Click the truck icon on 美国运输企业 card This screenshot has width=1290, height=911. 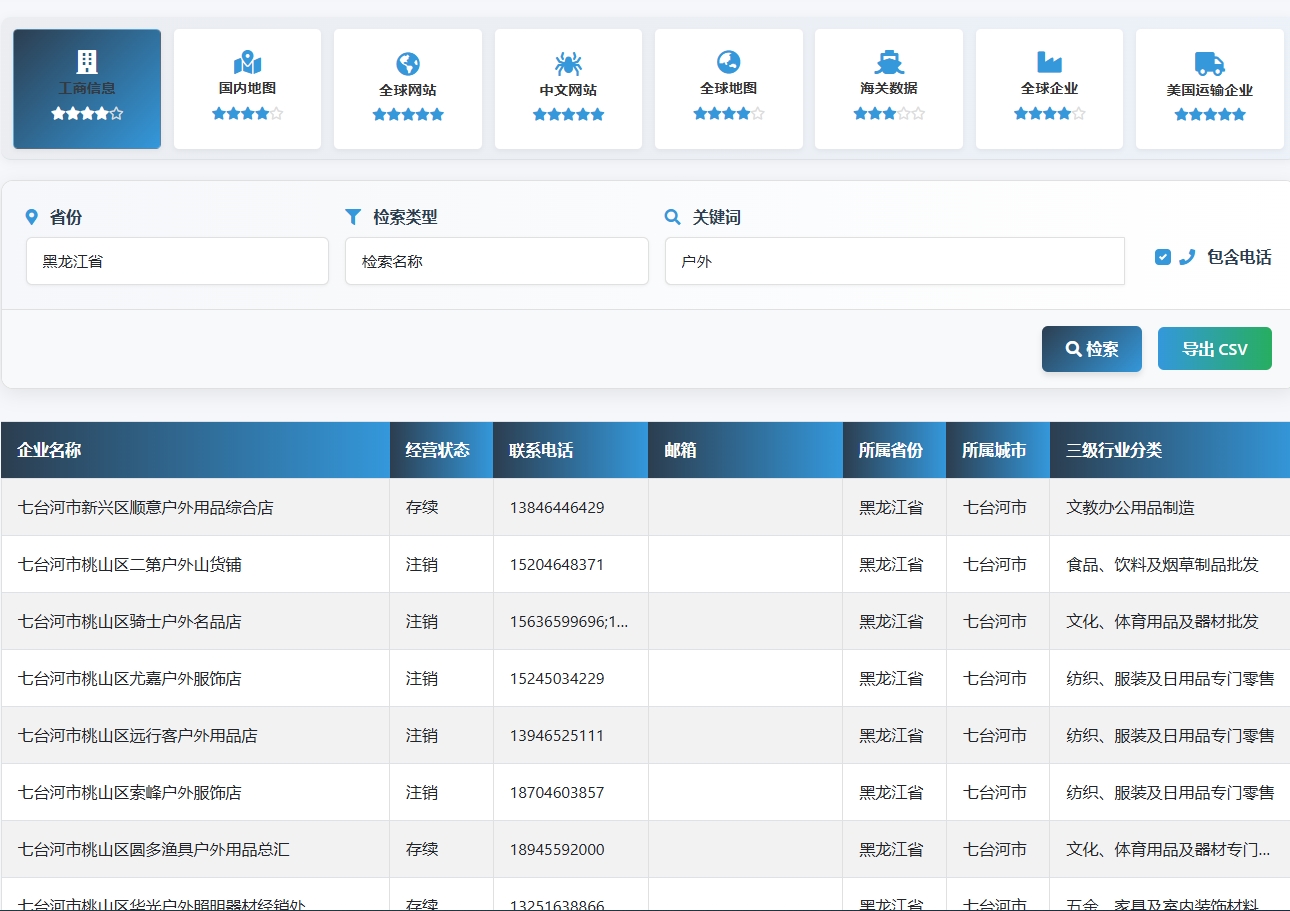pos(1210,64)
